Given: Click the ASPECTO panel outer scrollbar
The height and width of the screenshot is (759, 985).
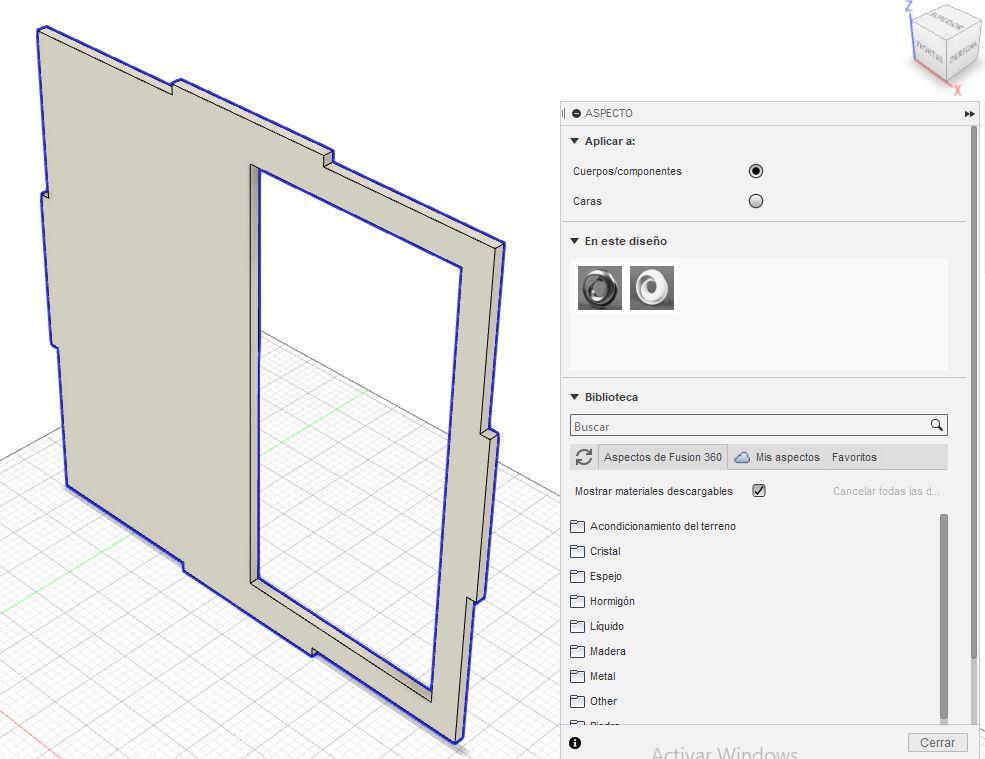Looking at the screenshot, I should [x=974, y=393].
